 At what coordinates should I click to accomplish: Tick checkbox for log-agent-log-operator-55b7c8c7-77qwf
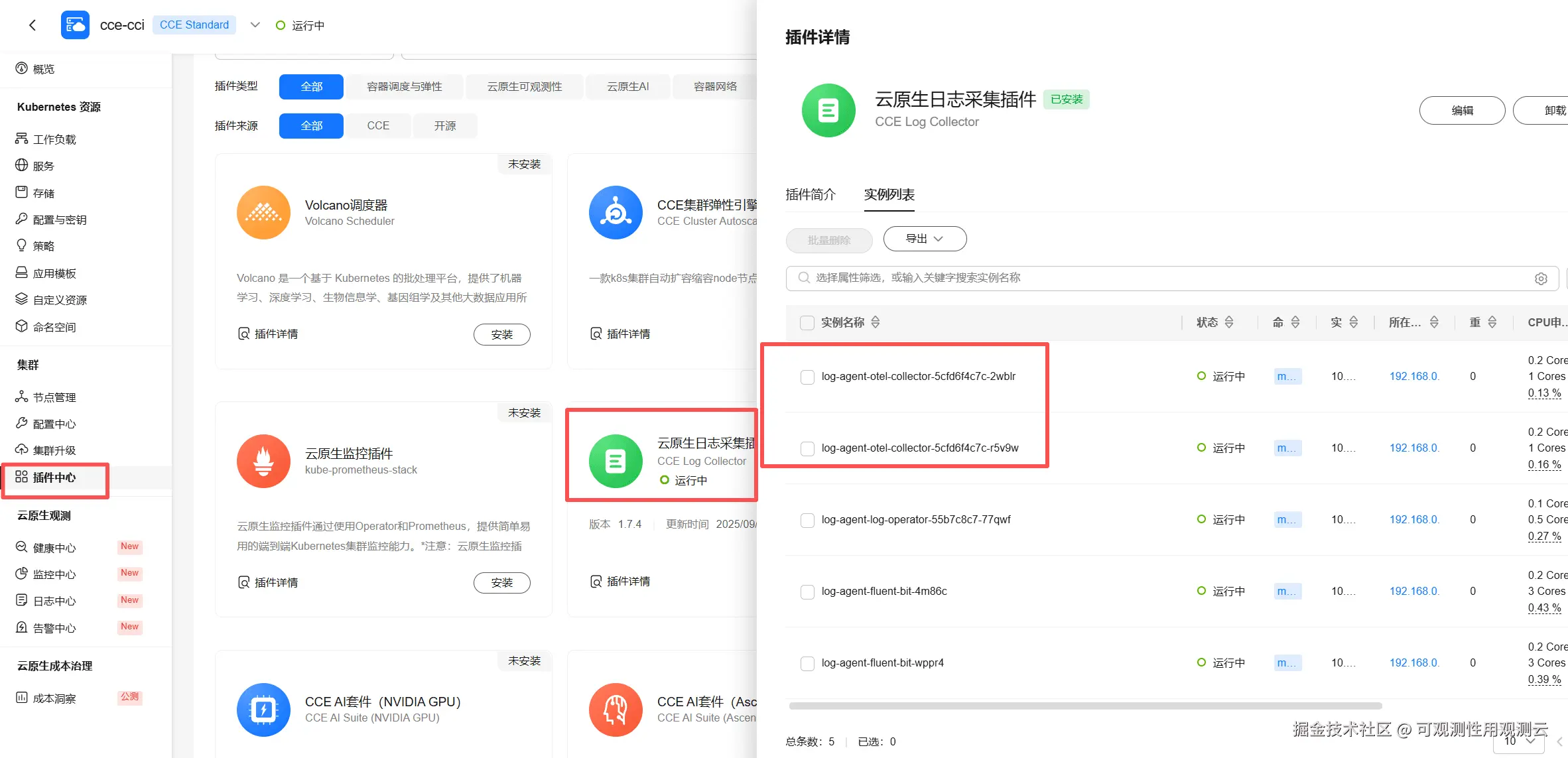807,520
